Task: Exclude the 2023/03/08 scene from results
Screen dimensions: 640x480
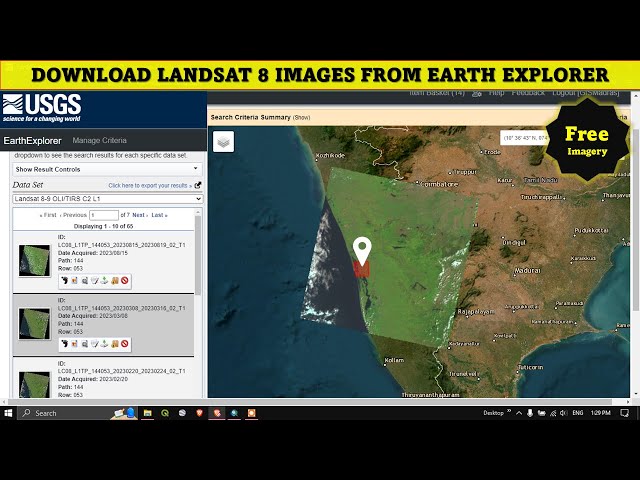Action: click(x=124, y=344)
